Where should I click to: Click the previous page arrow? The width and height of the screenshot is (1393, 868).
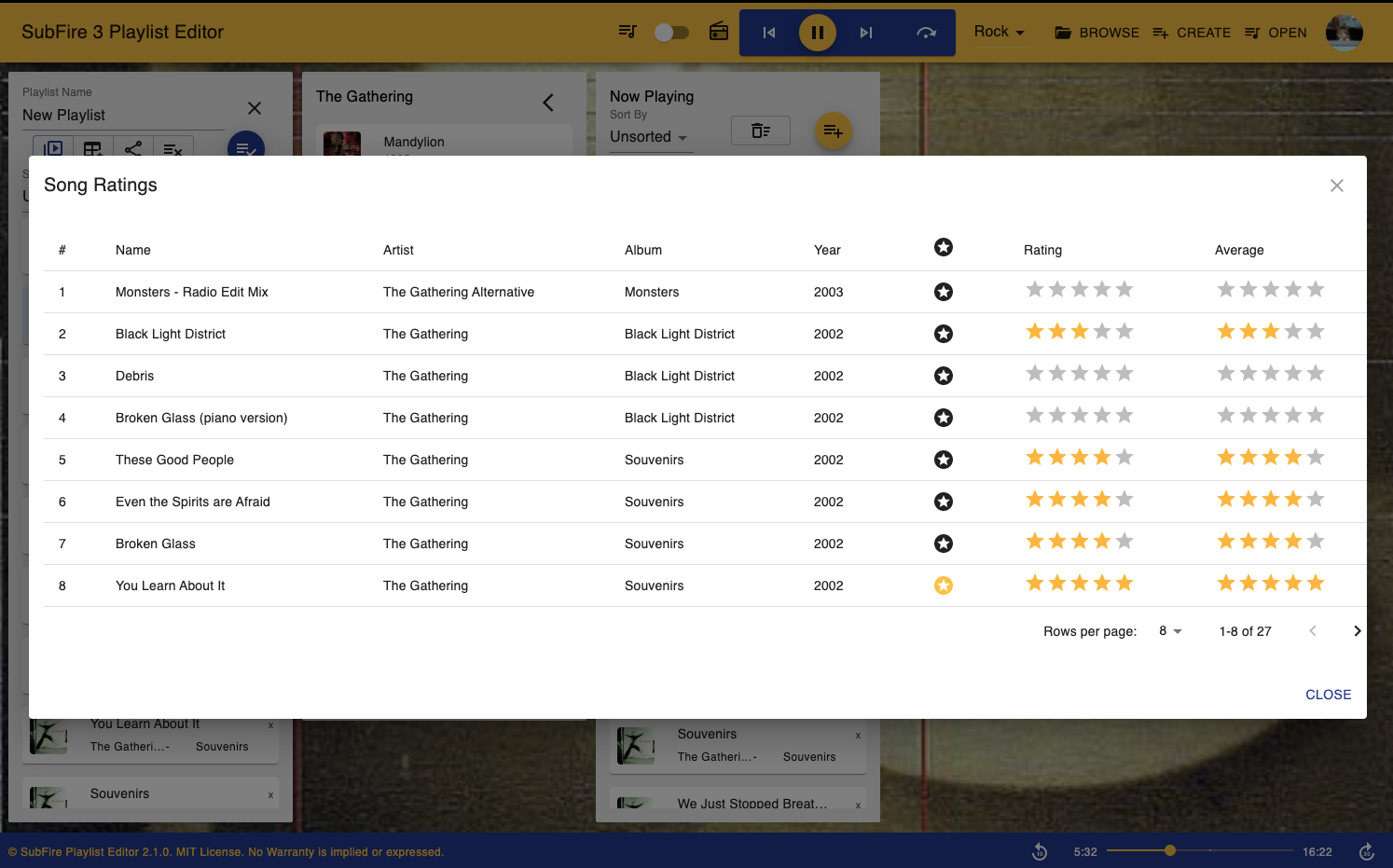[1313, 631]
